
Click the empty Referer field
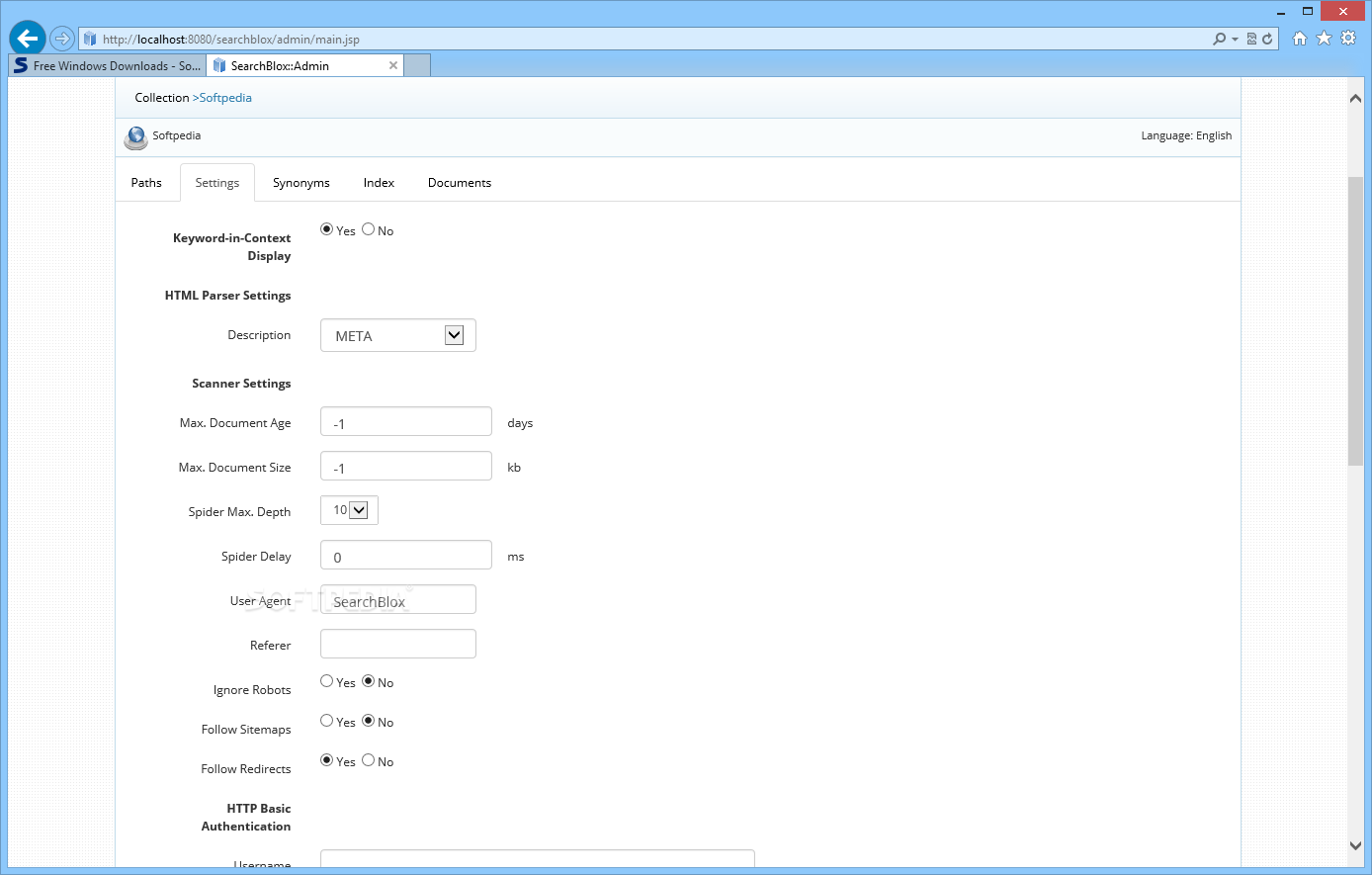point(398,644)
